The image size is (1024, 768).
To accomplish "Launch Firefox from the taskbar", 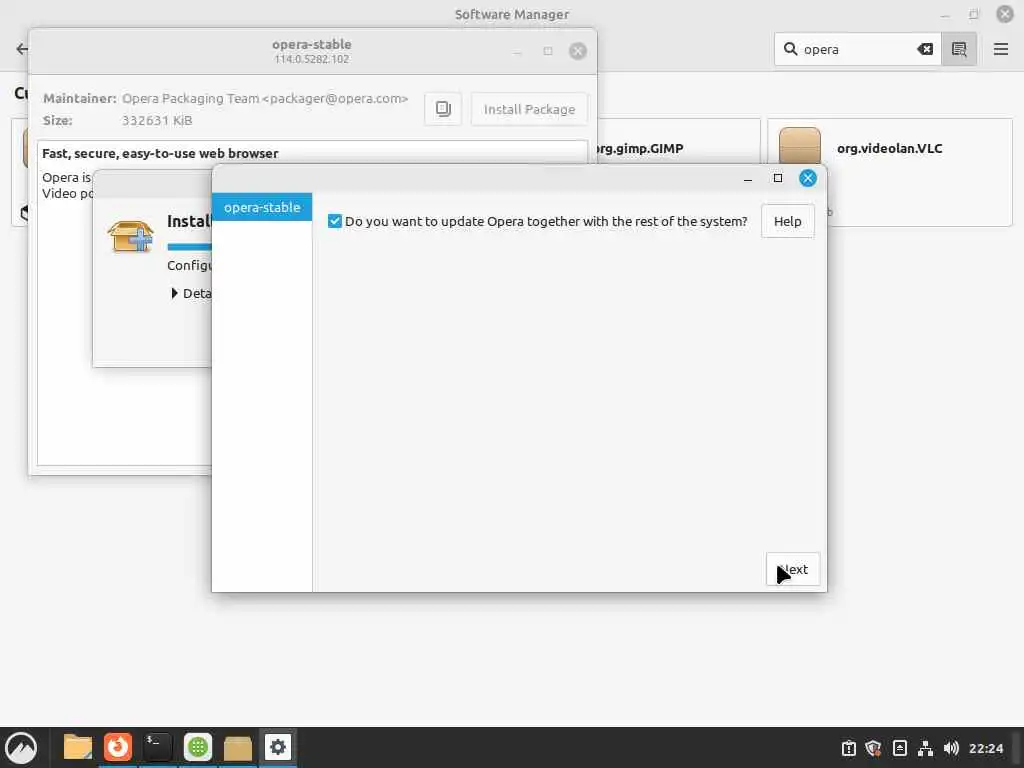I will pos(118,747).
